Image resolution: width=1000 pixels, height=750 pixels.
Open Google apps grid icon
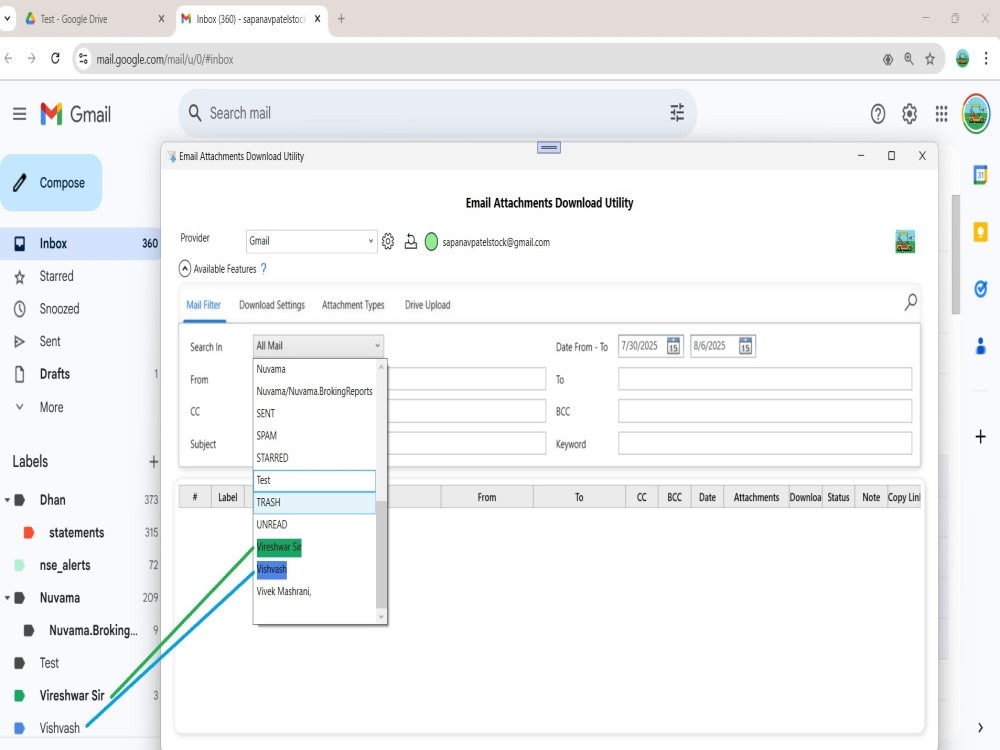click(x=941, y=114)
